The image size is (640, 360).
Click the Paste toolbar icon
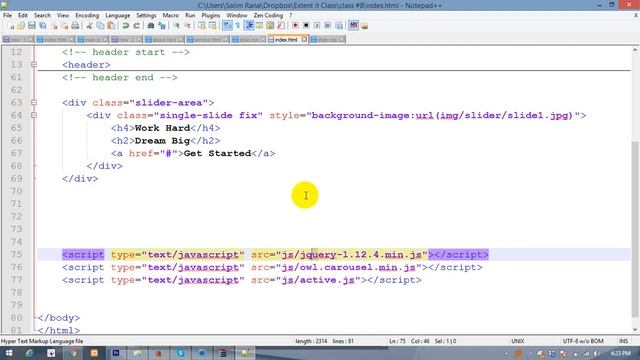[111, 26]
